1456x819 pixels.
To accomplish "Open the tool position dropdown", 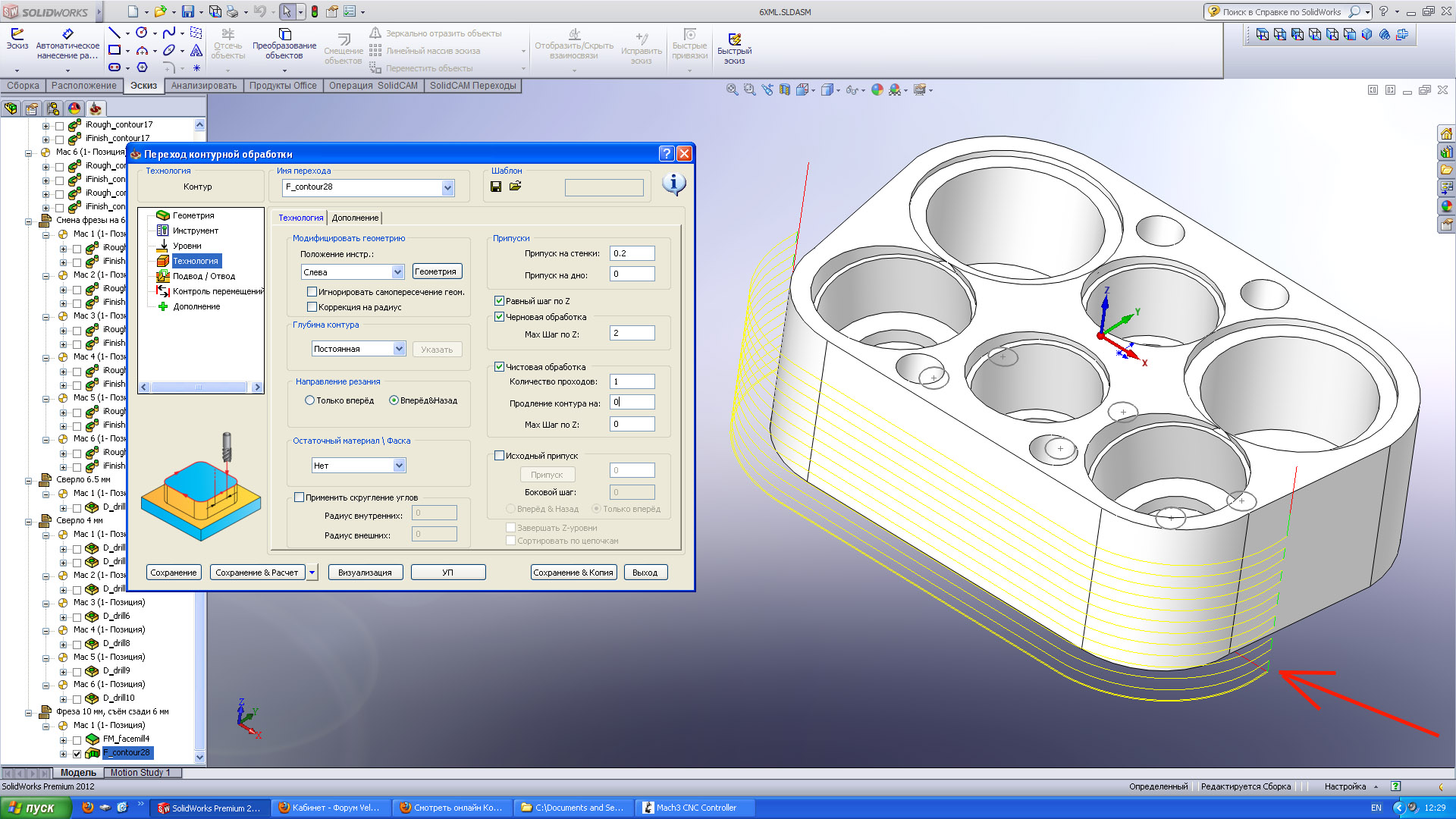I will (x=397, y=272).
